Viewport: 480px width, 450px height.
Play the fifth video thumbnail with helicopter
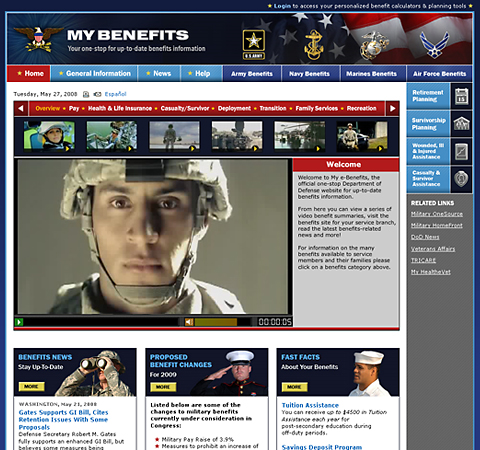pos(300,136)
